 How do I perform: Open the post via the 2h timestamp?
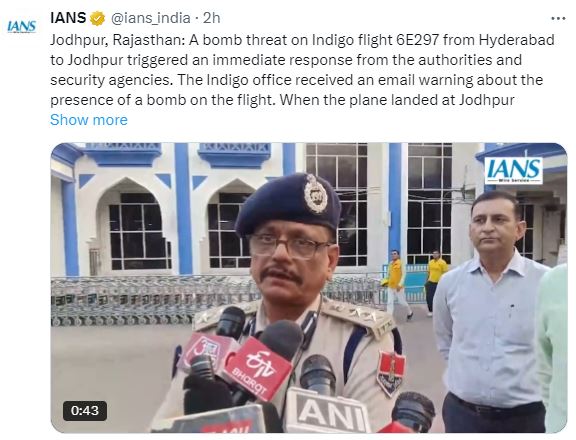(212, 18)
